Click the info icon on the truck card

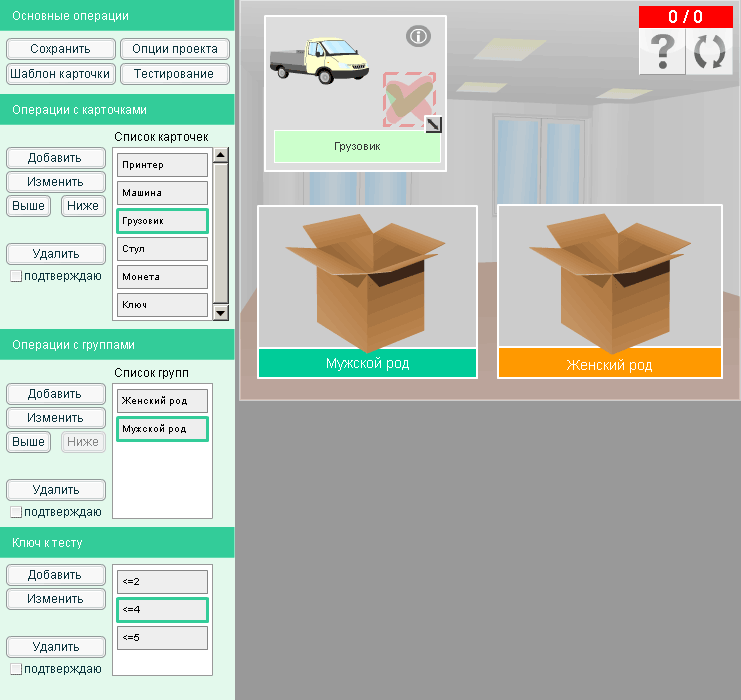click(418, 36)
